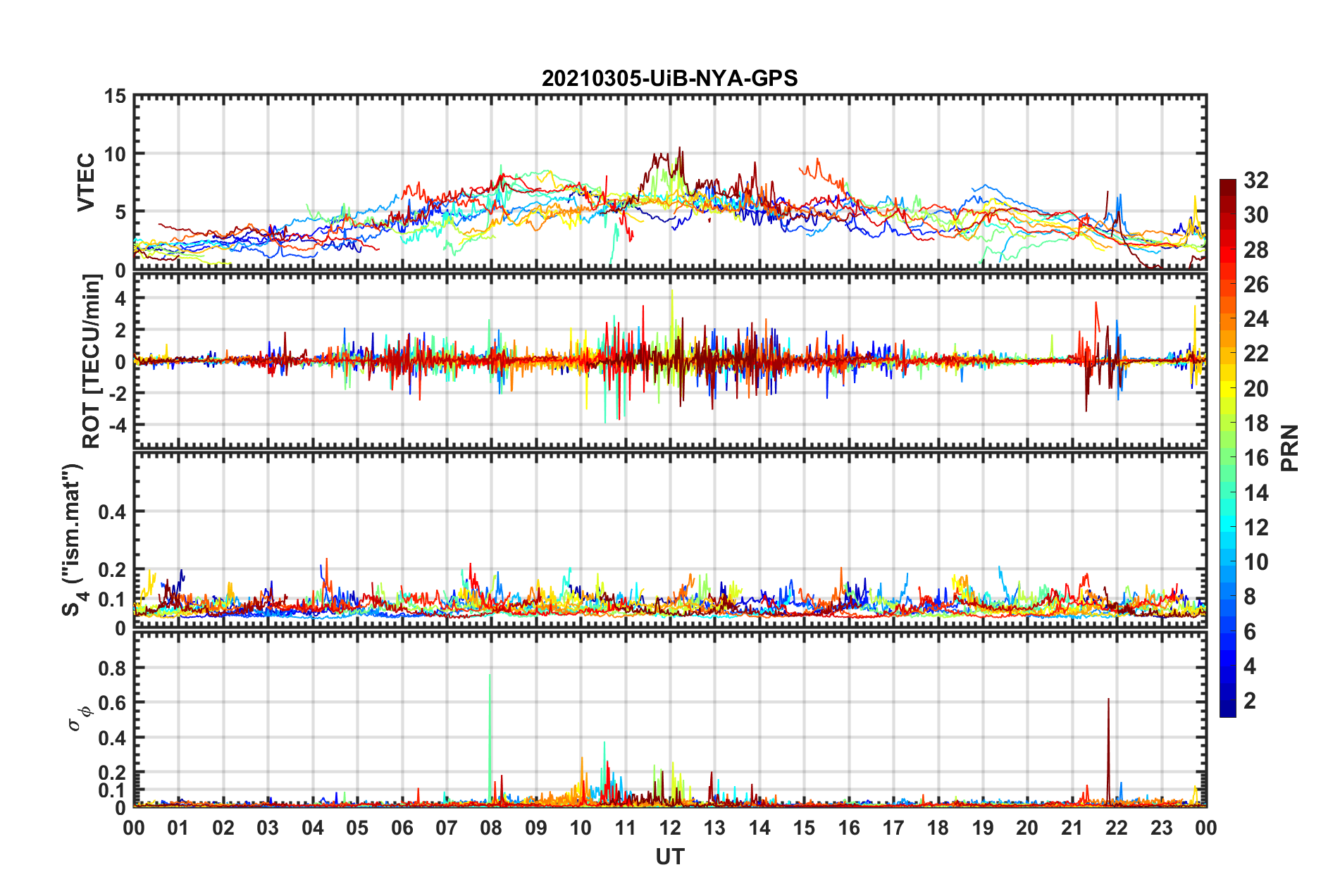The image size is (1340, 896).
Task: Click the UT x-axis label
Action: (x=669, y=857)
